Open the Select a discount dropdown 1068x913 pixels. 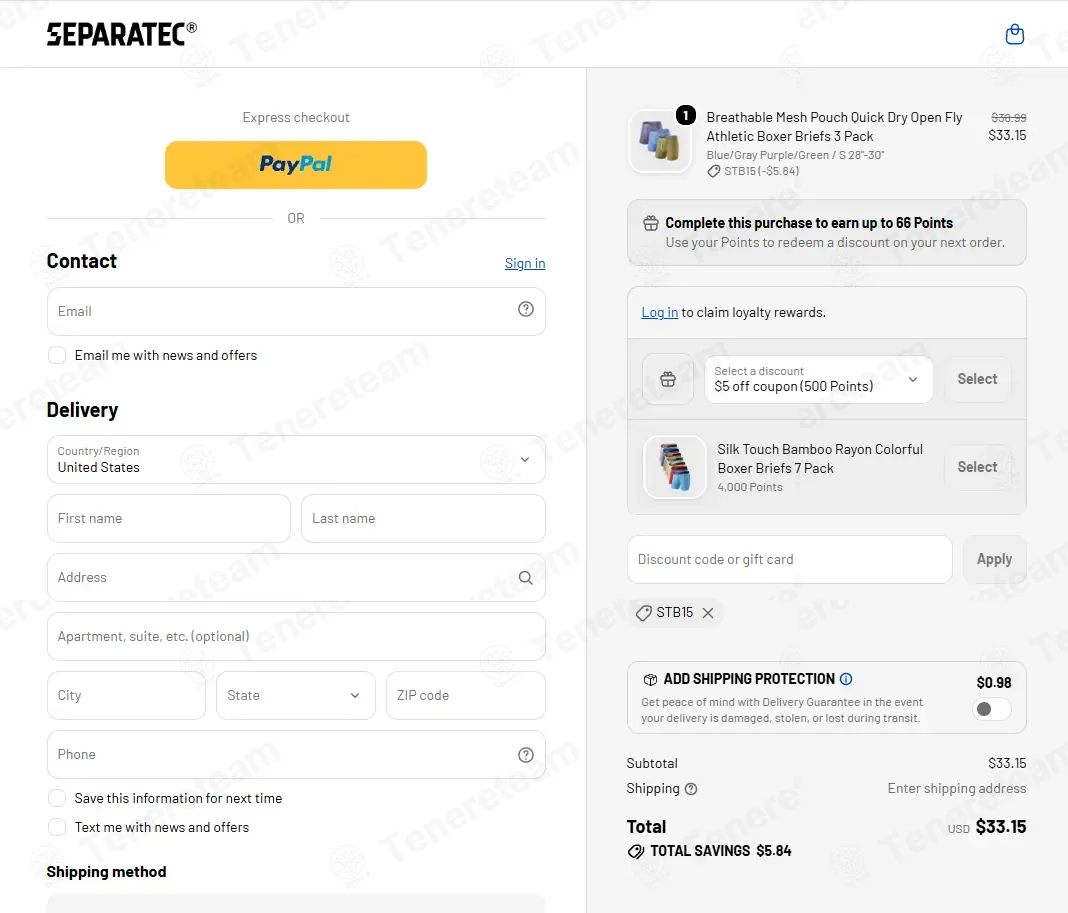pyautogui.click(x=819, y=380)
